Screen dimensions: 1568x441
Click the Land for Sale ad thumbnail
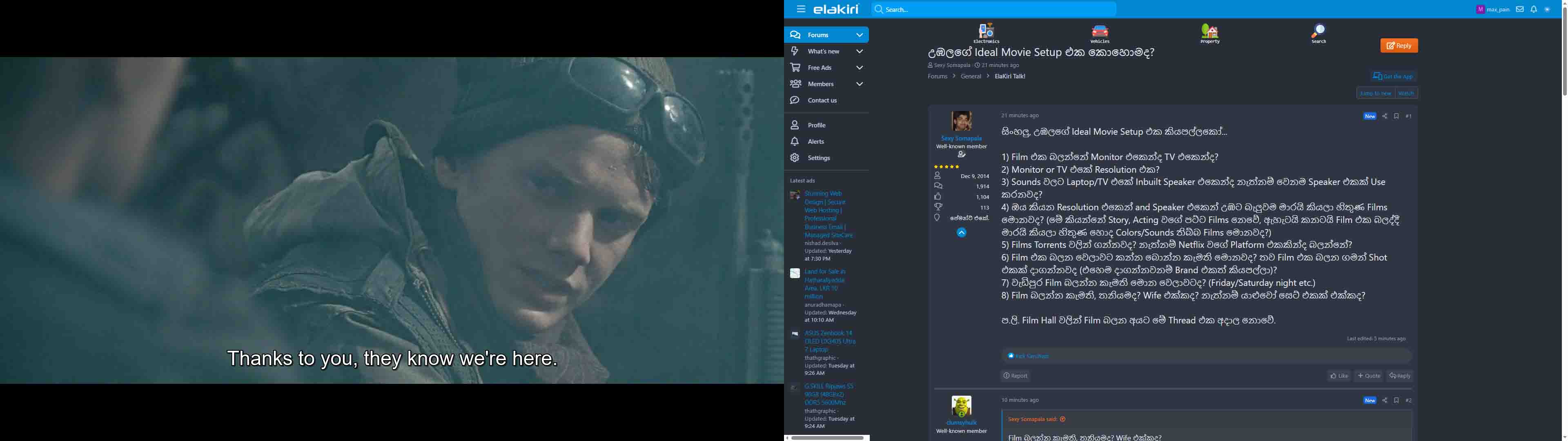point(794,274)
